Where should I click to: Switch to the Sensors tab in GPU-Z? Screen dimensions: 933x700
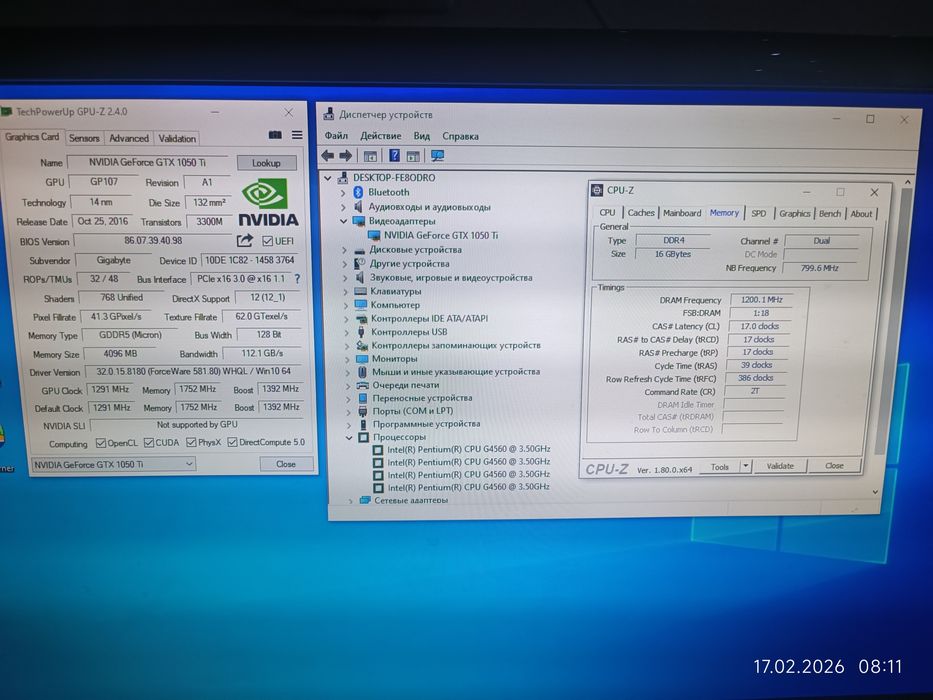(84, 138)
